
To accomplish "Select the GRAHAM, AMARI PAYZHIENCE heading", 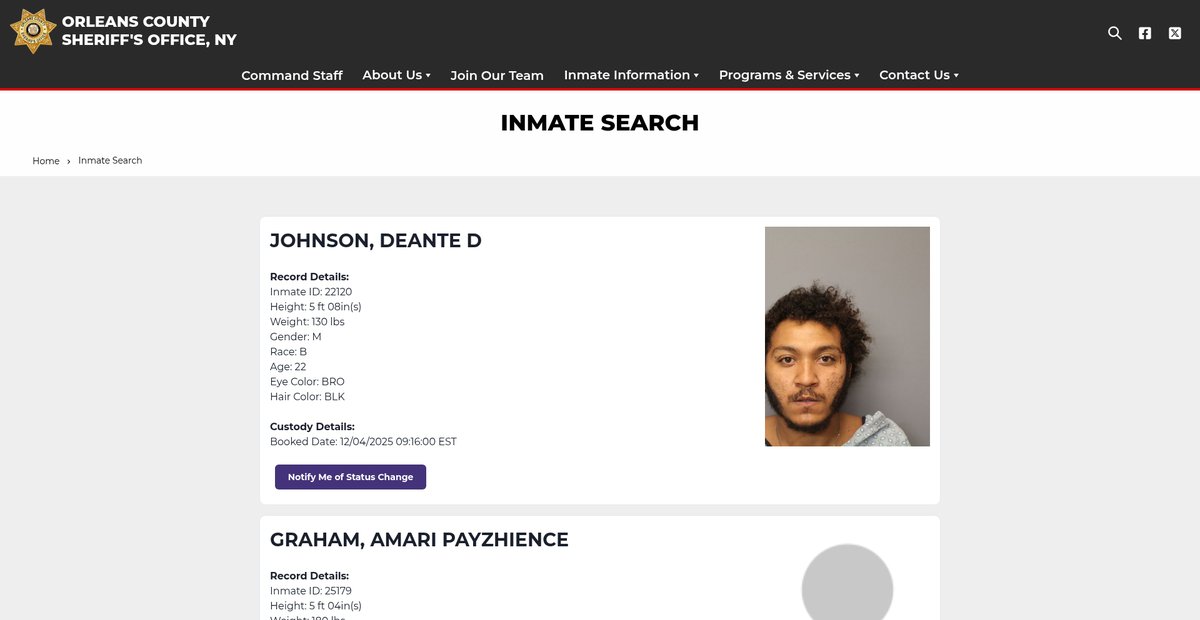I will click(x=419, y=540).
